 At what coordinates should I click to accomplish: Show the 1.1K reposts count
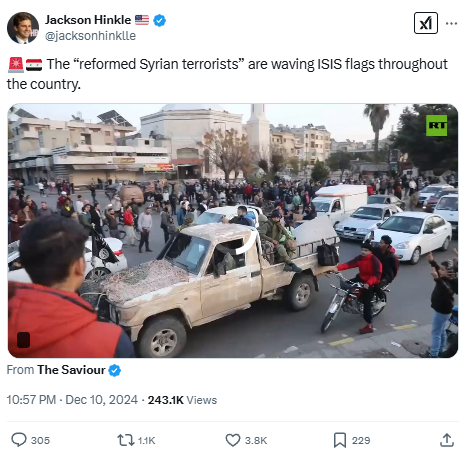[147, 440]
